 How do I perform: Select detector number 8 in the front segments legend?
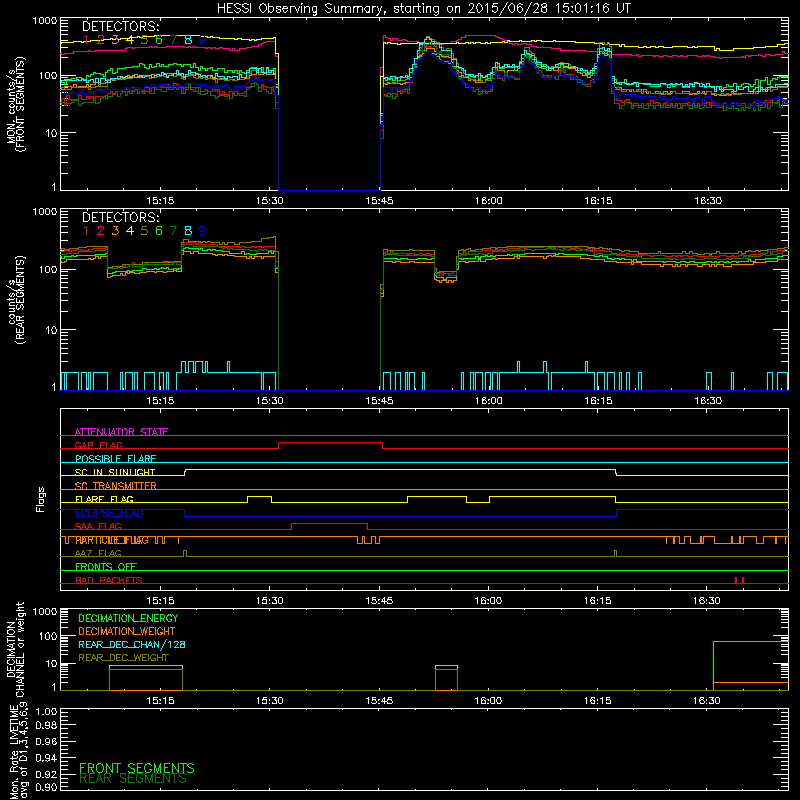point(188,40)
